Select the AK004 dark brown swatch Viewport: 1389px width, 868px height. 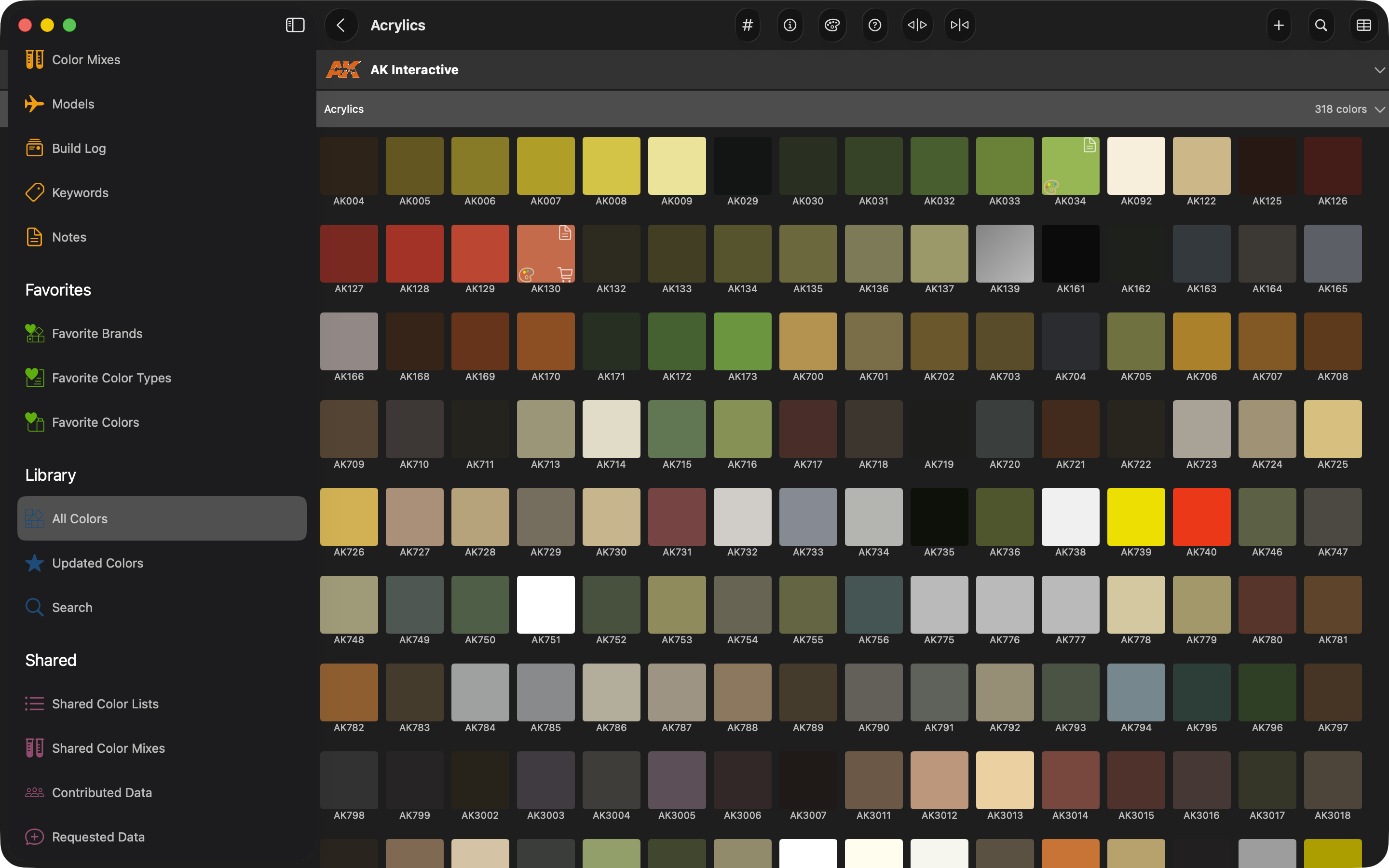pyautogui.click(x=349, y=166)
